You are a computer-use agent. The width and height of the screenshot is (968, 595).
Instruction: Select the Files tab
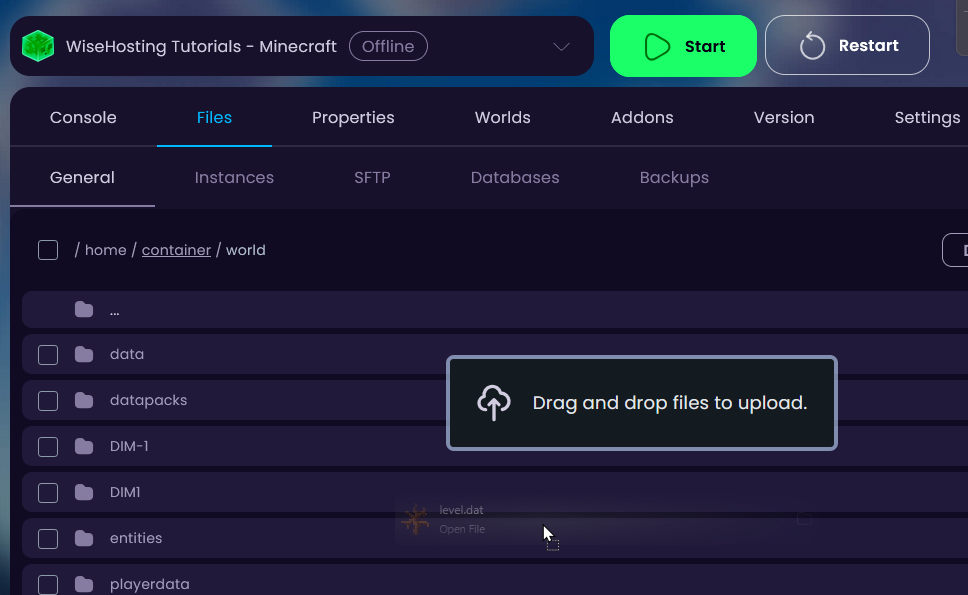click(x=214, y=117)
